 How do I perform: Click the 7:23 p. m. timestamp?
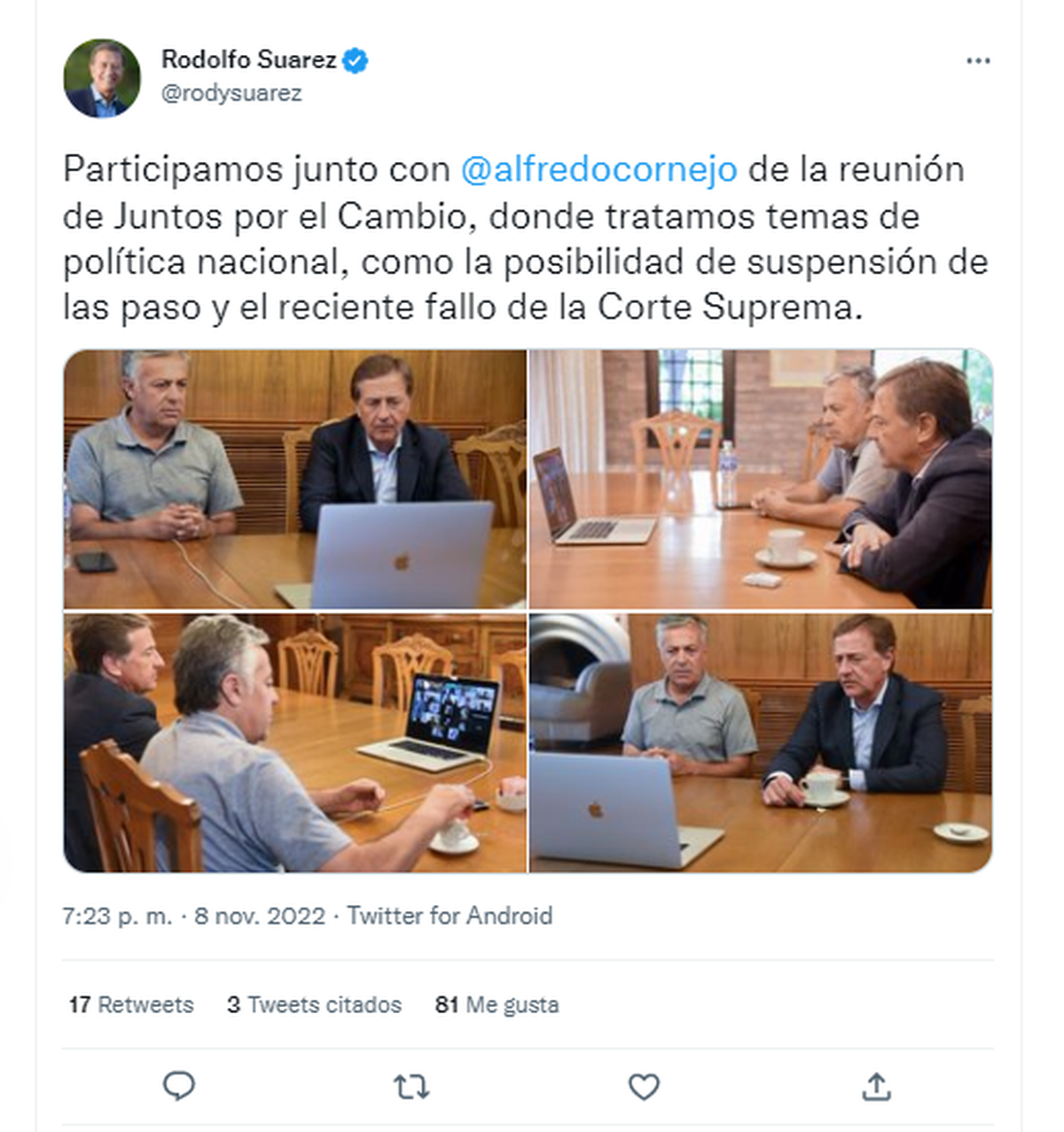coord(117,916)
